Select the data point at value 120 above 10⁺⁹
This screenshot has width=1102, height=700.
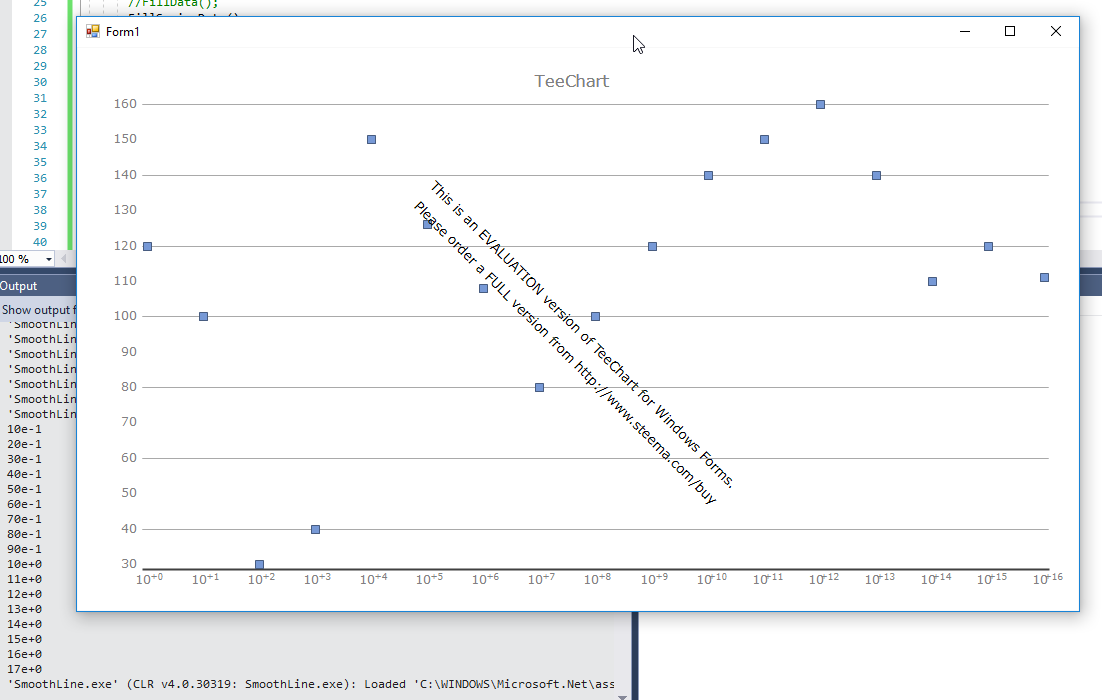point(653,247)
